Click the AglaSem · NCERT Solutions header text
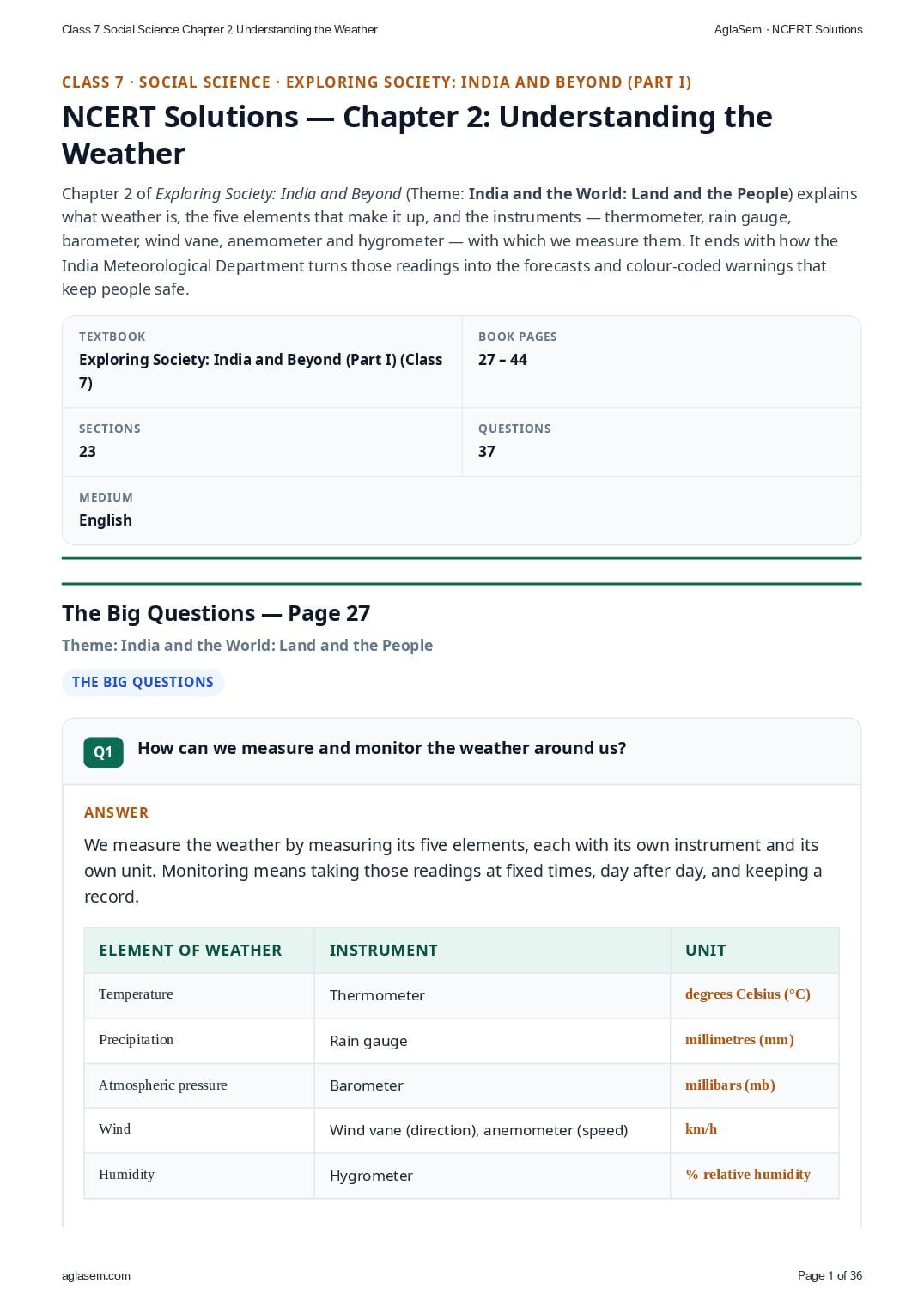 (x=788, y=29)
